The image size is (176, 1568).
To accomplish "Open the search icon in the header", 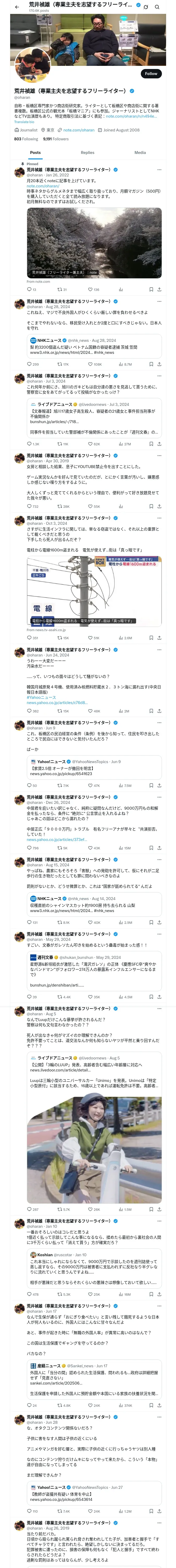I will (x=157, y=7).
